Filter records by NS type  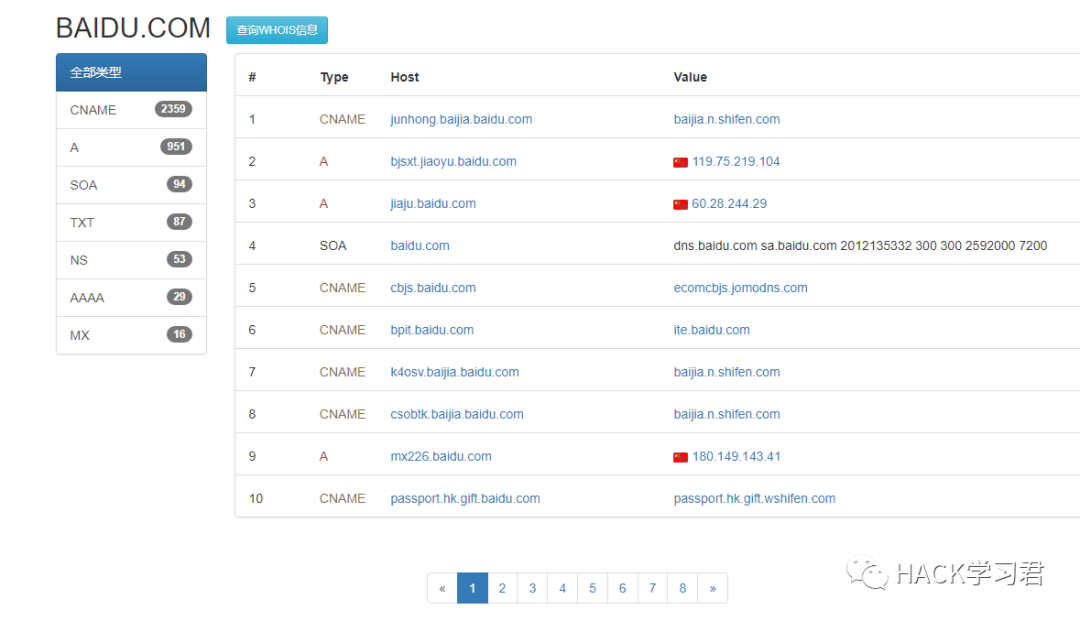[x=132, y=260]
